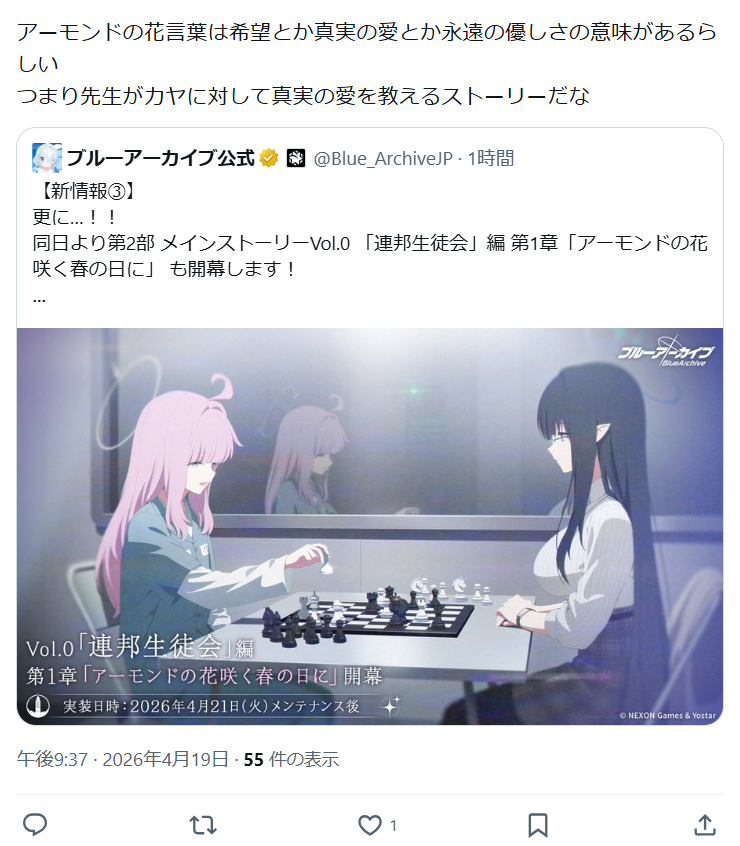Bookmark this tweet
Screen dimensions: 740x846
(538, 825)
